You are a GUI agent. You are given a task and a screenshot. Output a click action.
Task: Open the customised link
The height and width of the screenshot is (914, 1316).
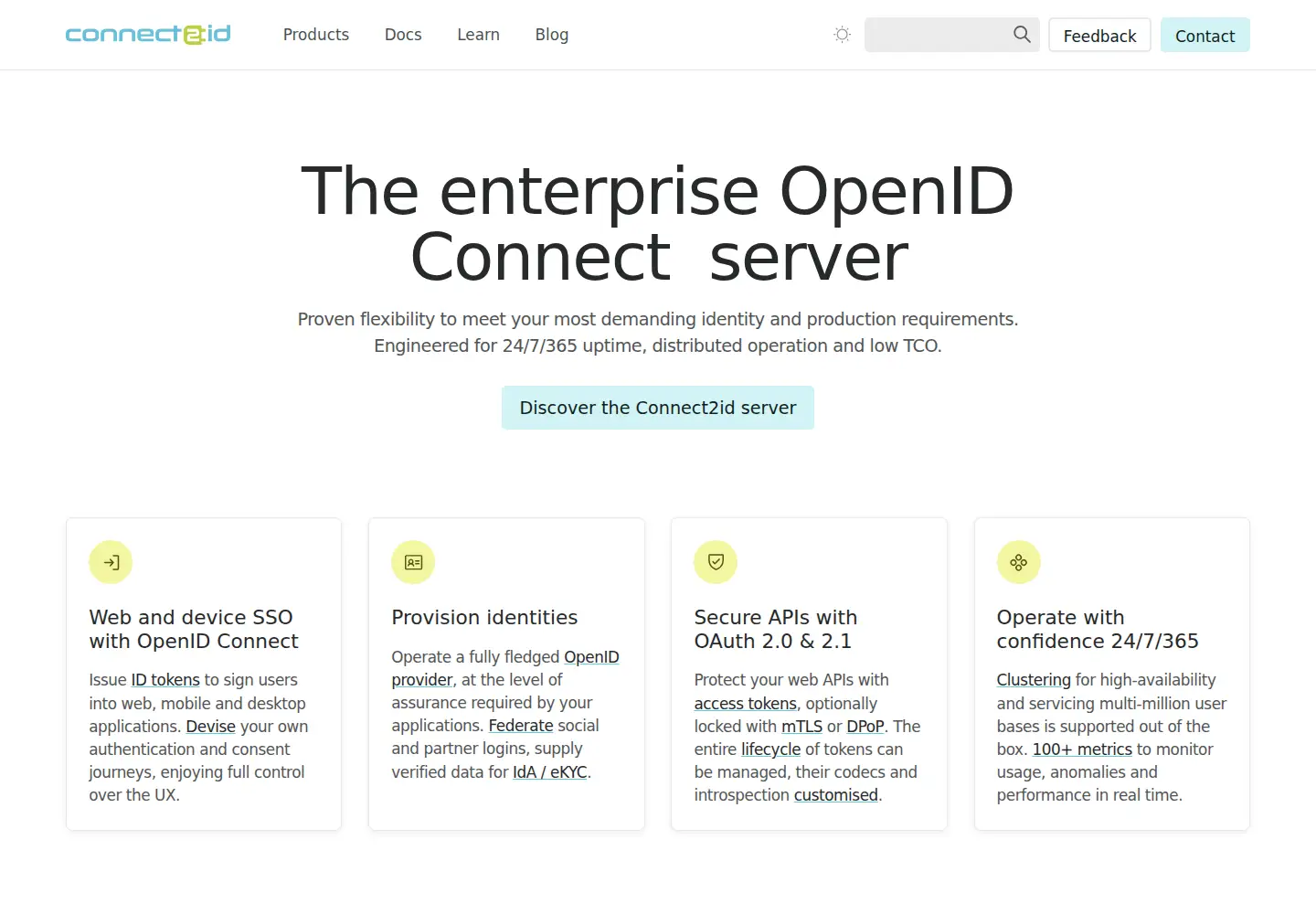click(x=835, y=795)
